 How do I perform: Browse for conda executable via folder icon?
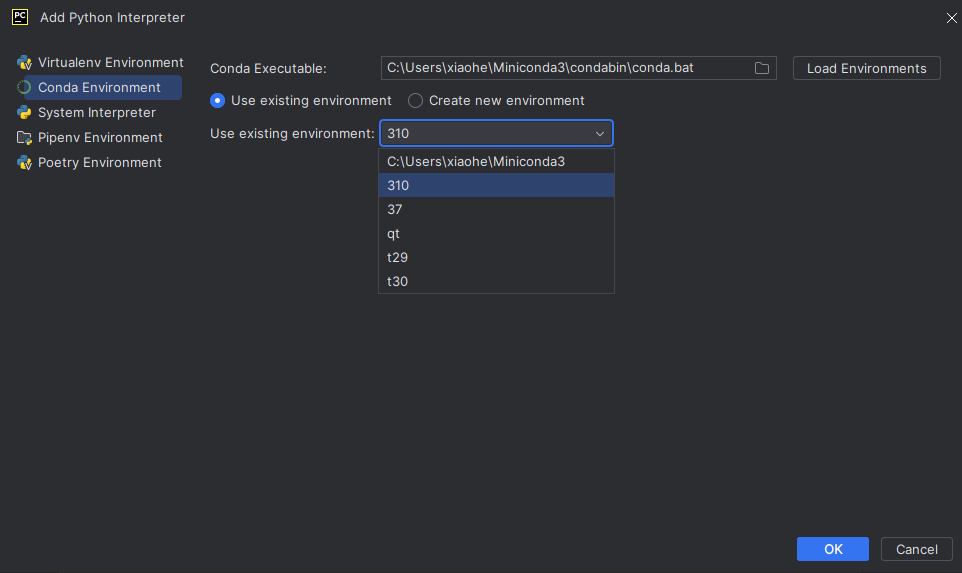(x=761, y=68)
